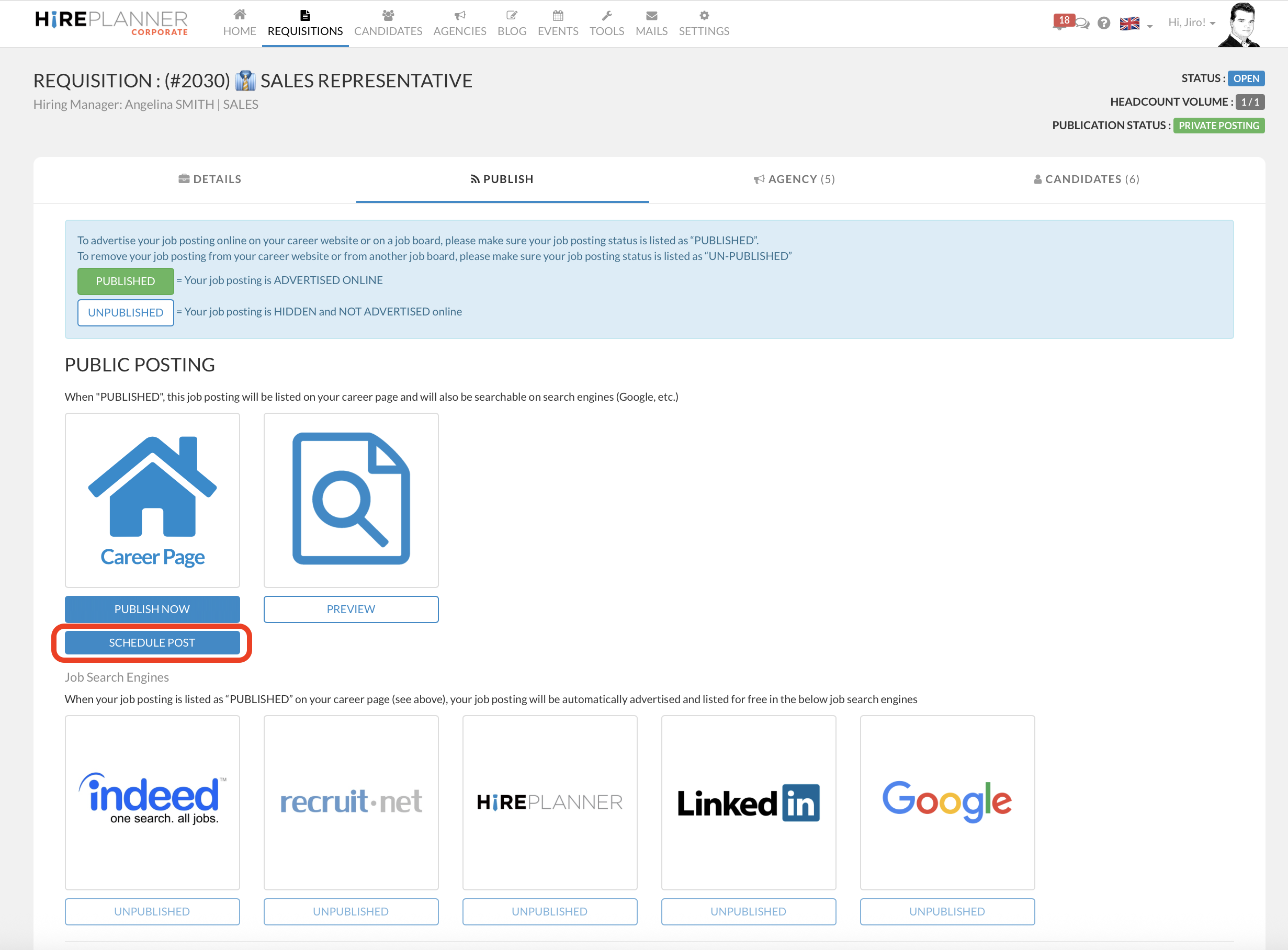The height and width of the screenshot is (950, 1288).
Task: Switch to the CANDIDATES (6) tab
Action: point(1086,179)
